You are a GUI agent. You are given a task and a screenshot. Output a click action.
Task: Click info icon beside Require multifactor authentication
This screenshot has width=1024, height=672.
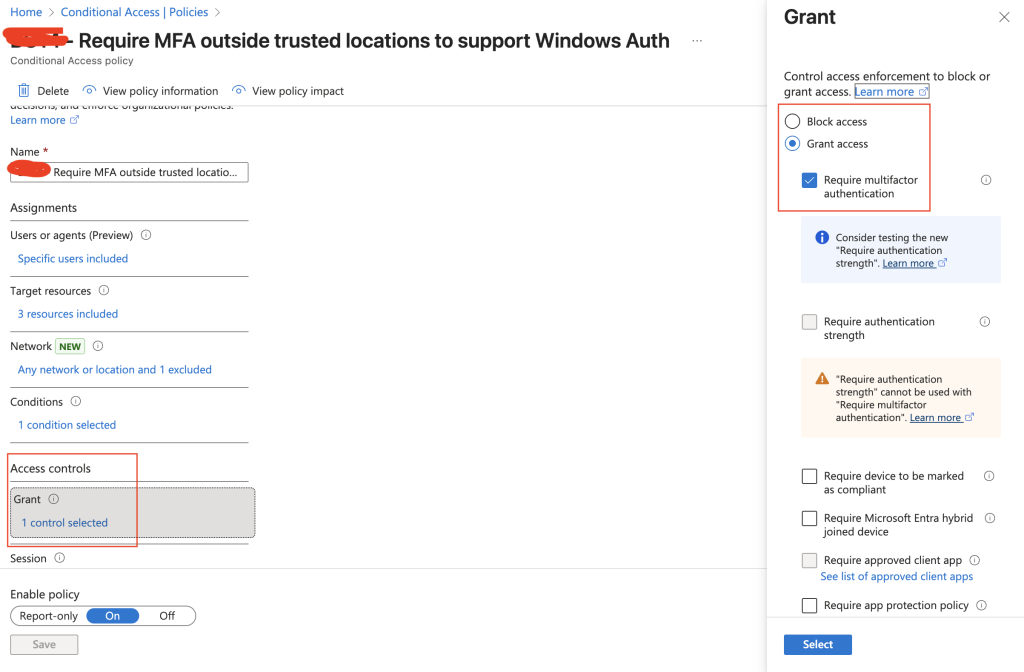(x=986, y=181)
